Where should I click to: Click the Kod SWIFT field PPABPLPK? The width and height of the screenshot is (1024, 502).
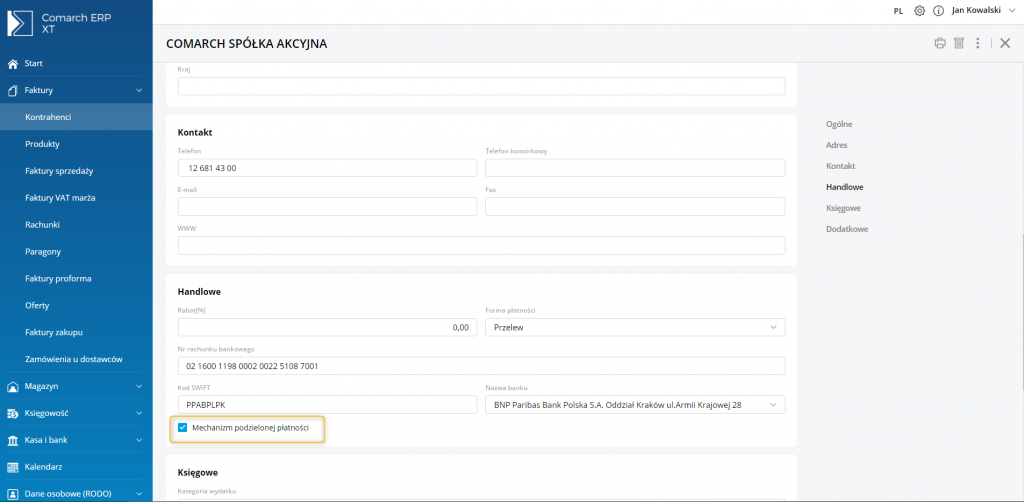(x=327, y=405)
